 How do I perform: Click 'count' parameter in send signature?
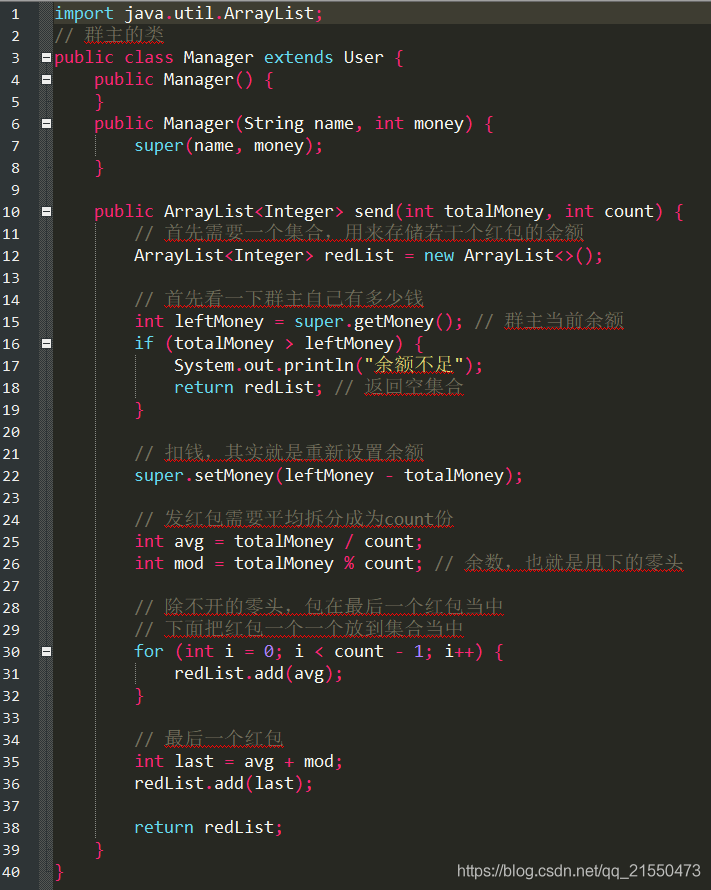[x=629, y=212]
